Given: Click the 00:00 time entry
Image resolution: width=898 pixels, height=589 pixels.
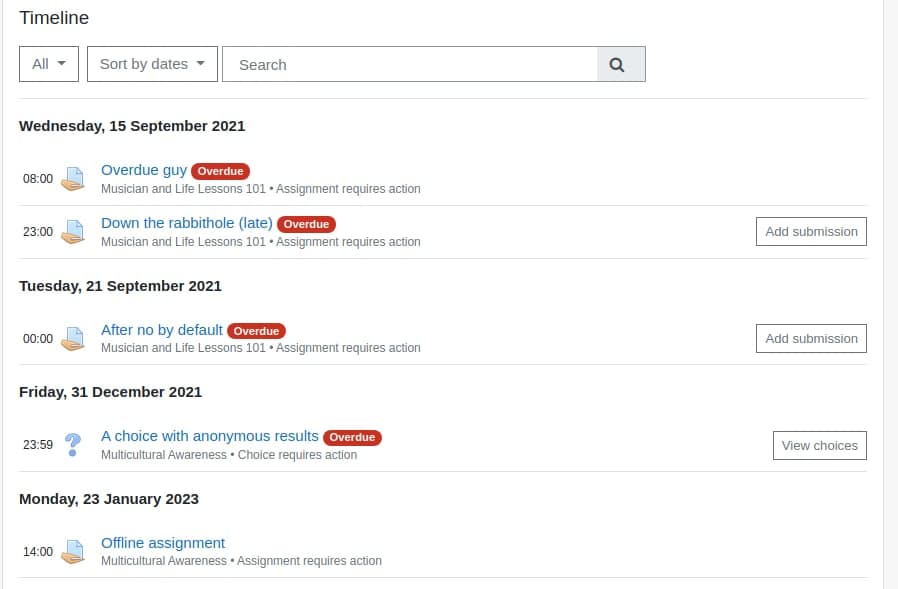Looking at the screenshot, I should pyautogui.click(x=38, y=339).
